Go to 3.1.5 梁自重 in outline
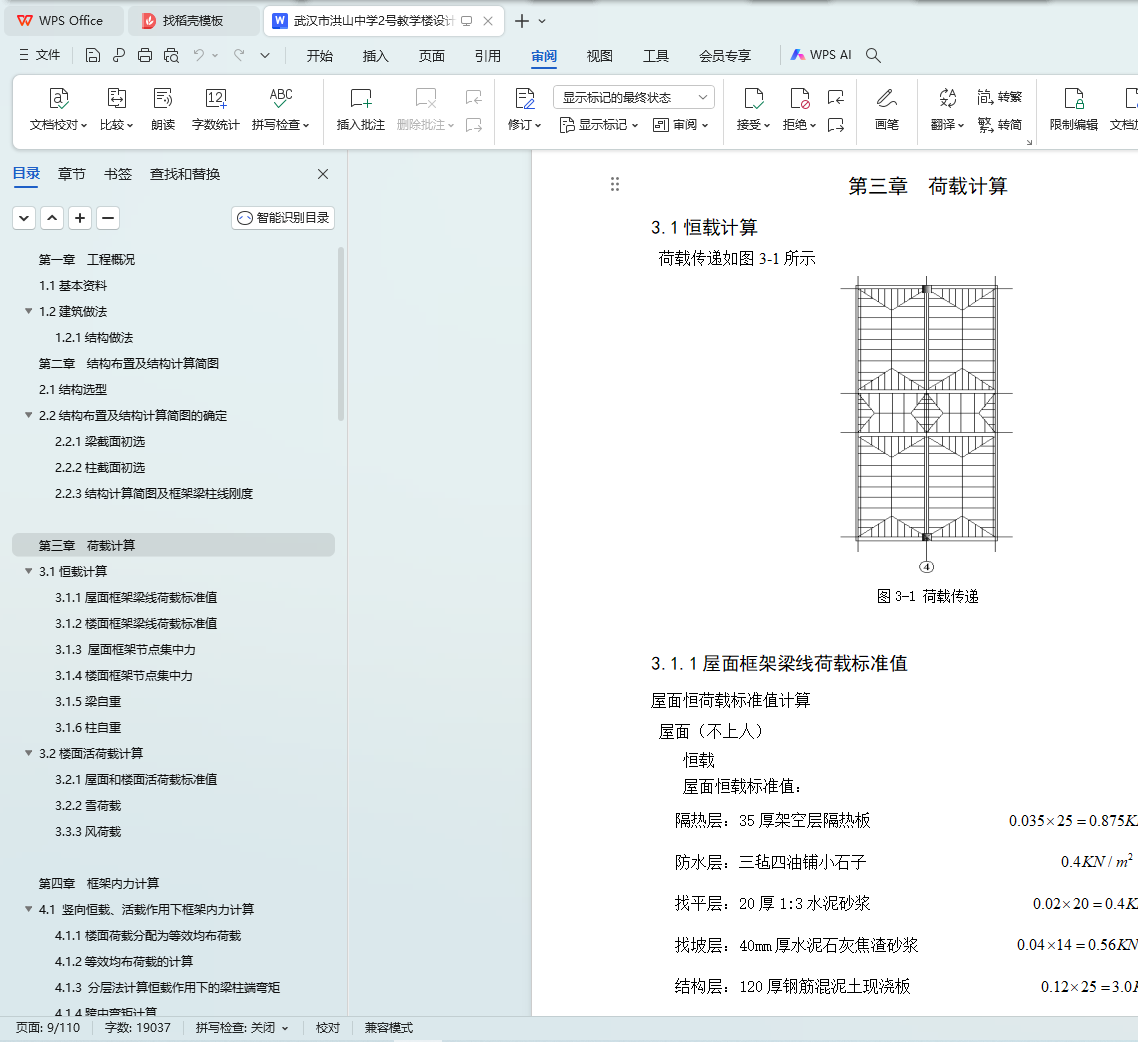This screenshot has height=1042, width=1138. pos(88,702)
